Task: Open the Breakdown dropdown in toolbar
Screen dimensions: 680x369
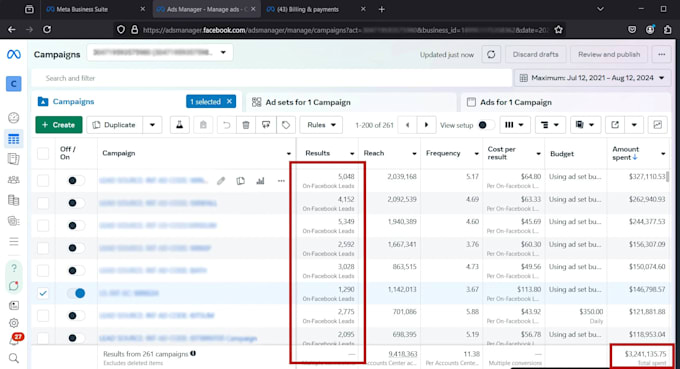Action: point(549,125)
